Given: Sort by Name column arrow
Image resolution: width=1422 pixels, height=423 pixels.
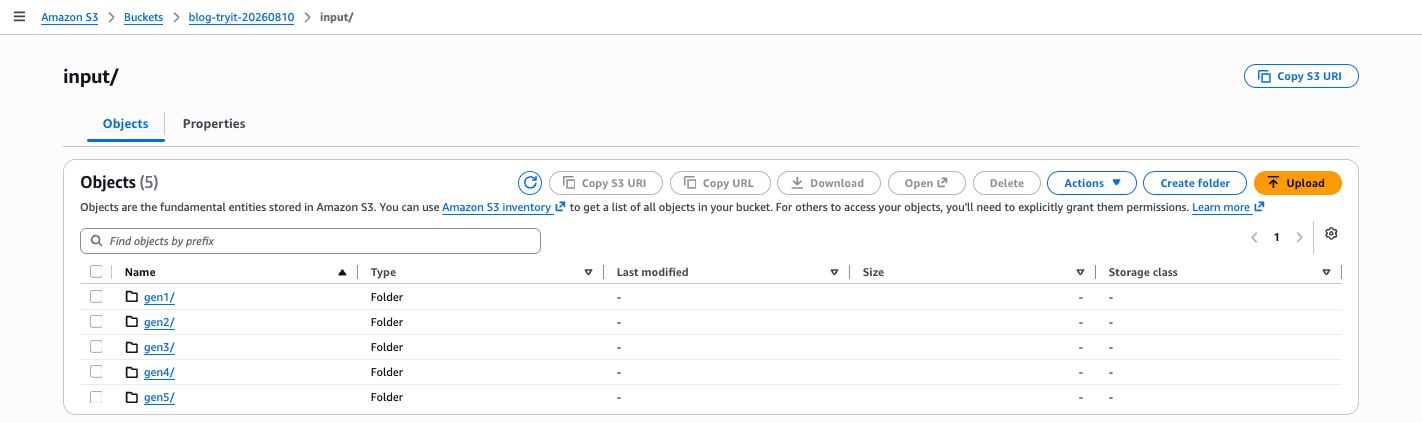Looking at the screenshot, I should [x=343, y=272].
